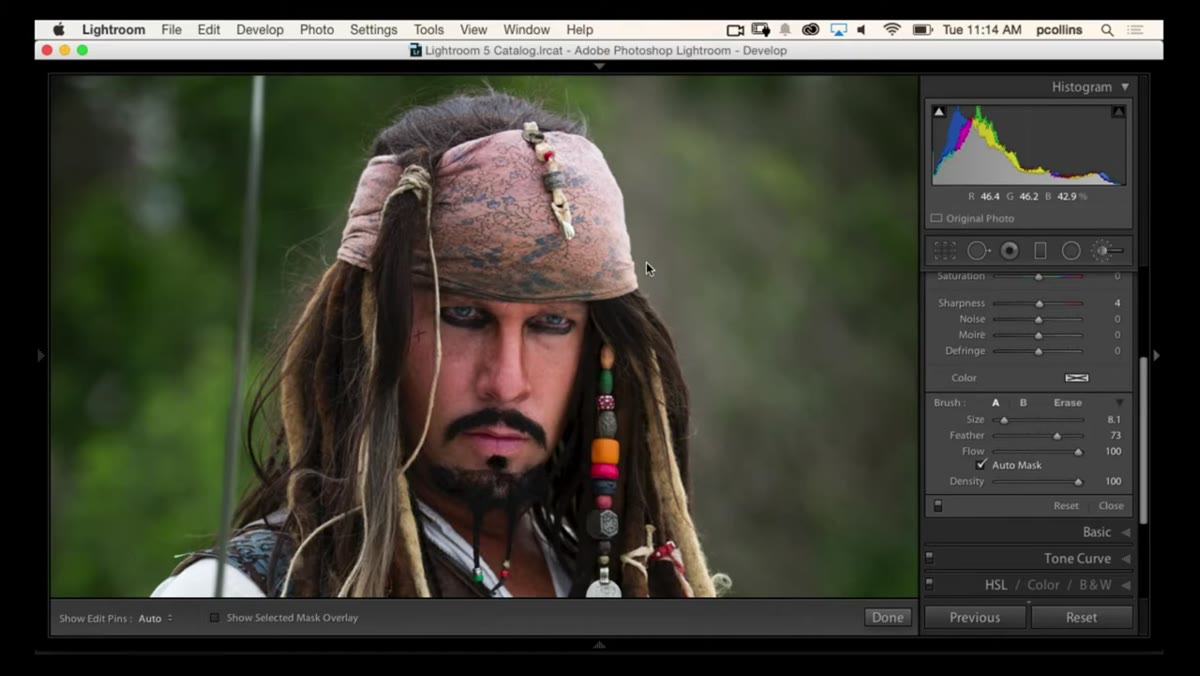Select the Graduated Filter tool
1200x676 pixels.
pos(1040,251)
